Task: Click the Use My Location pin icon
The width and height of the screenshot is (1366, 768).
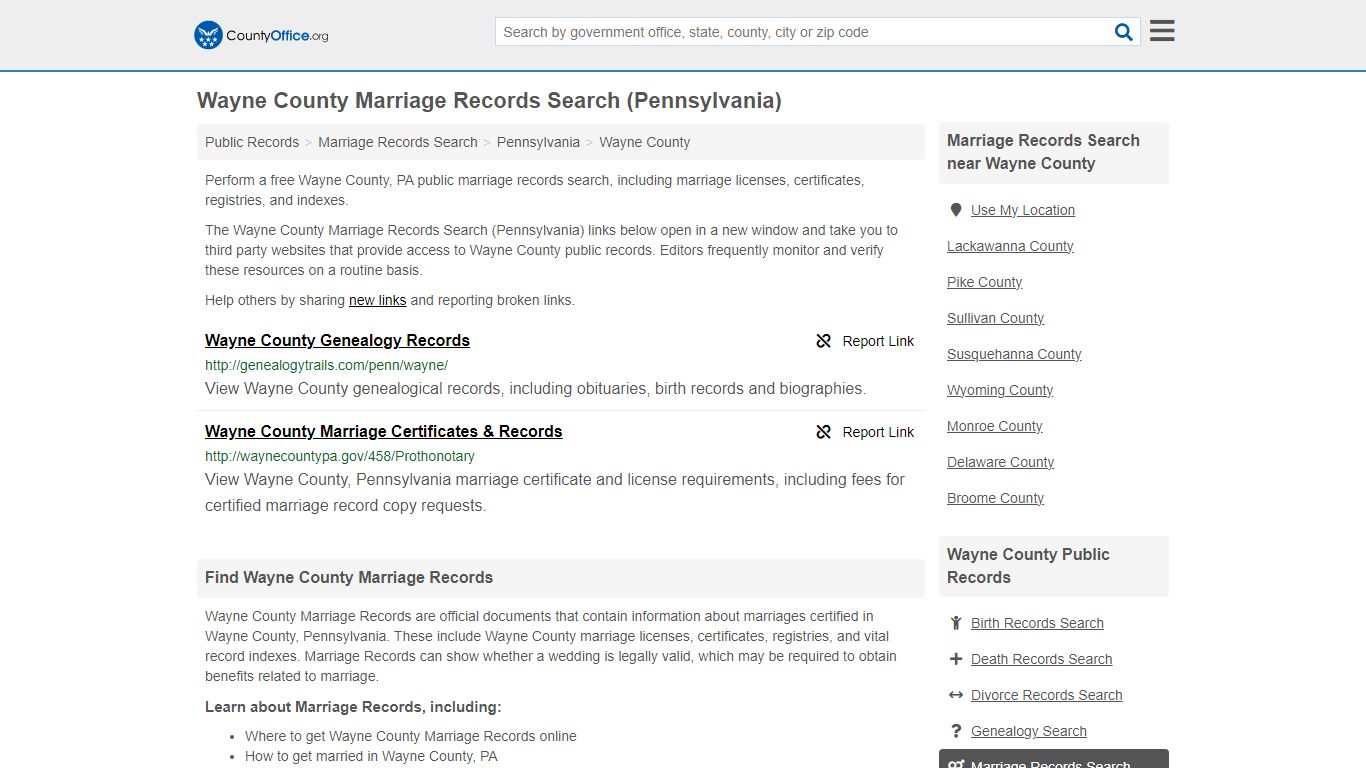Action: pos(956,210)
